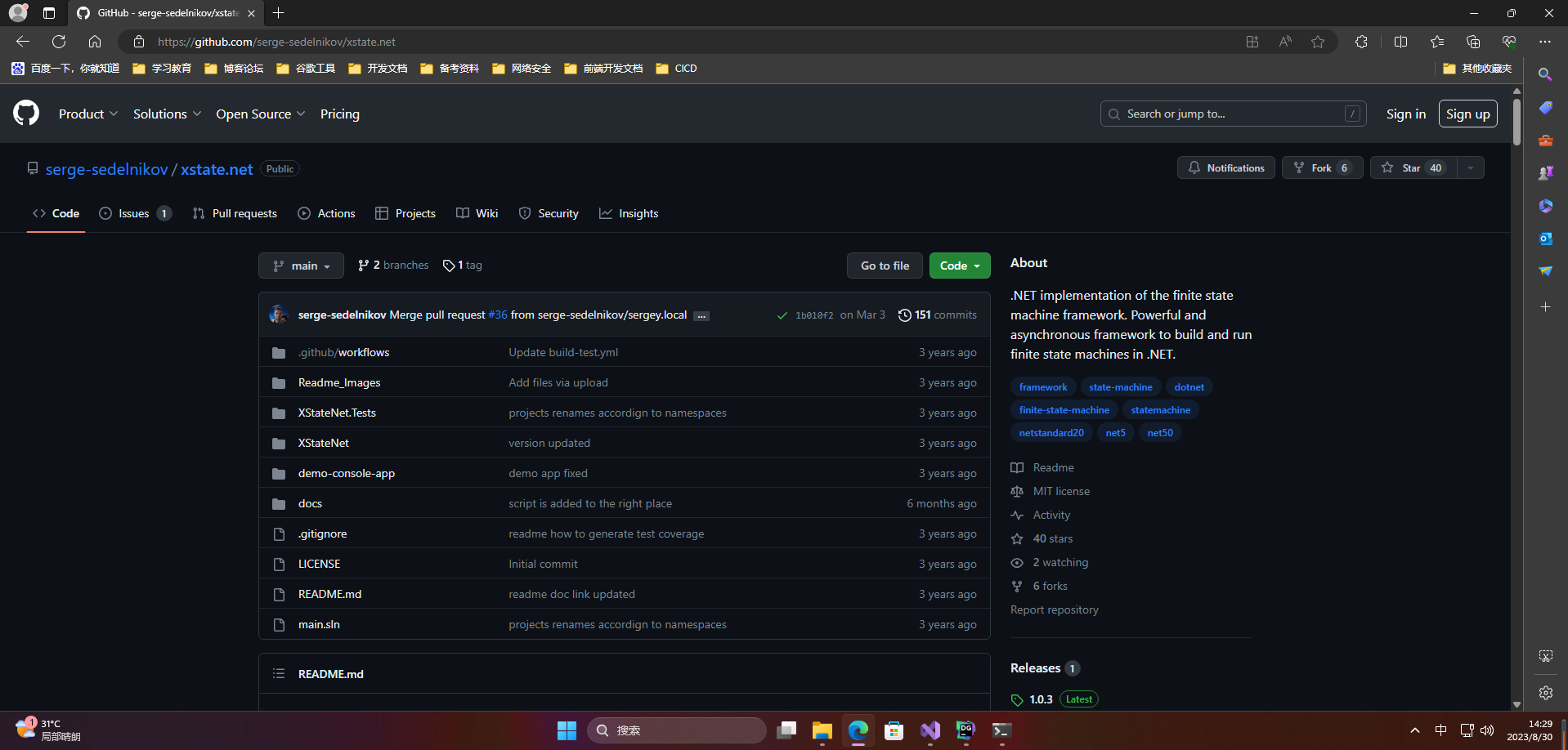The height and width of the screenshot is (750, 1568).
Task: Expand the green Code dropdown
Action: (960, 266)
